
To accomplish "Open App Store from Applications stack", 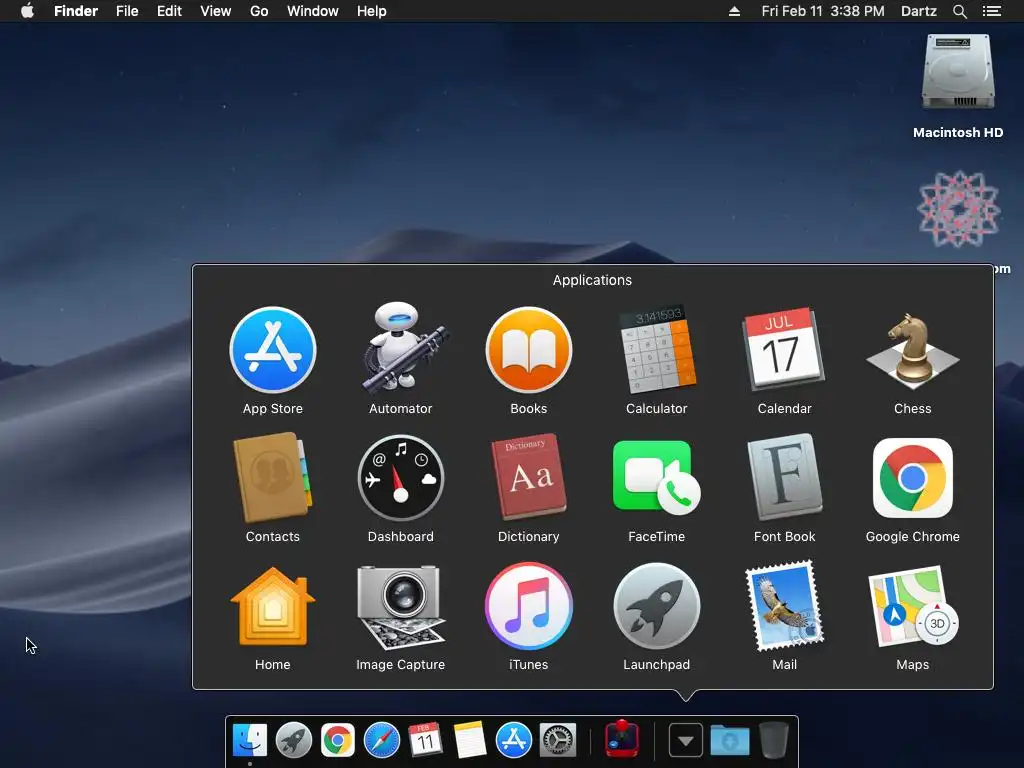I will pos(273,350).
